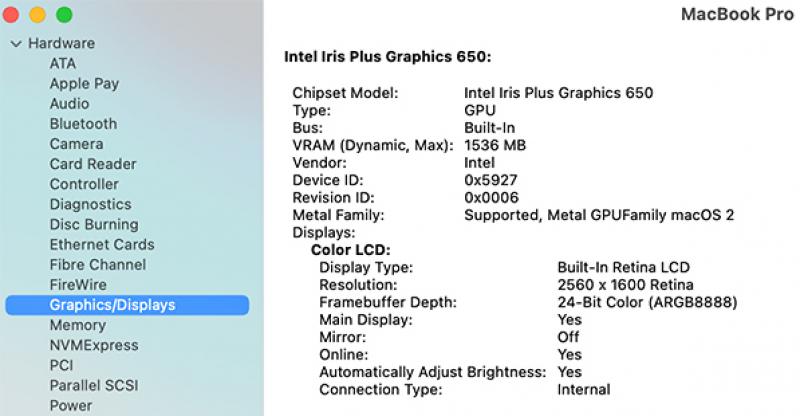Open the Power sidebar entry
Image resolution: width=800 pixels, height=416 pixels.
[71, 406]
